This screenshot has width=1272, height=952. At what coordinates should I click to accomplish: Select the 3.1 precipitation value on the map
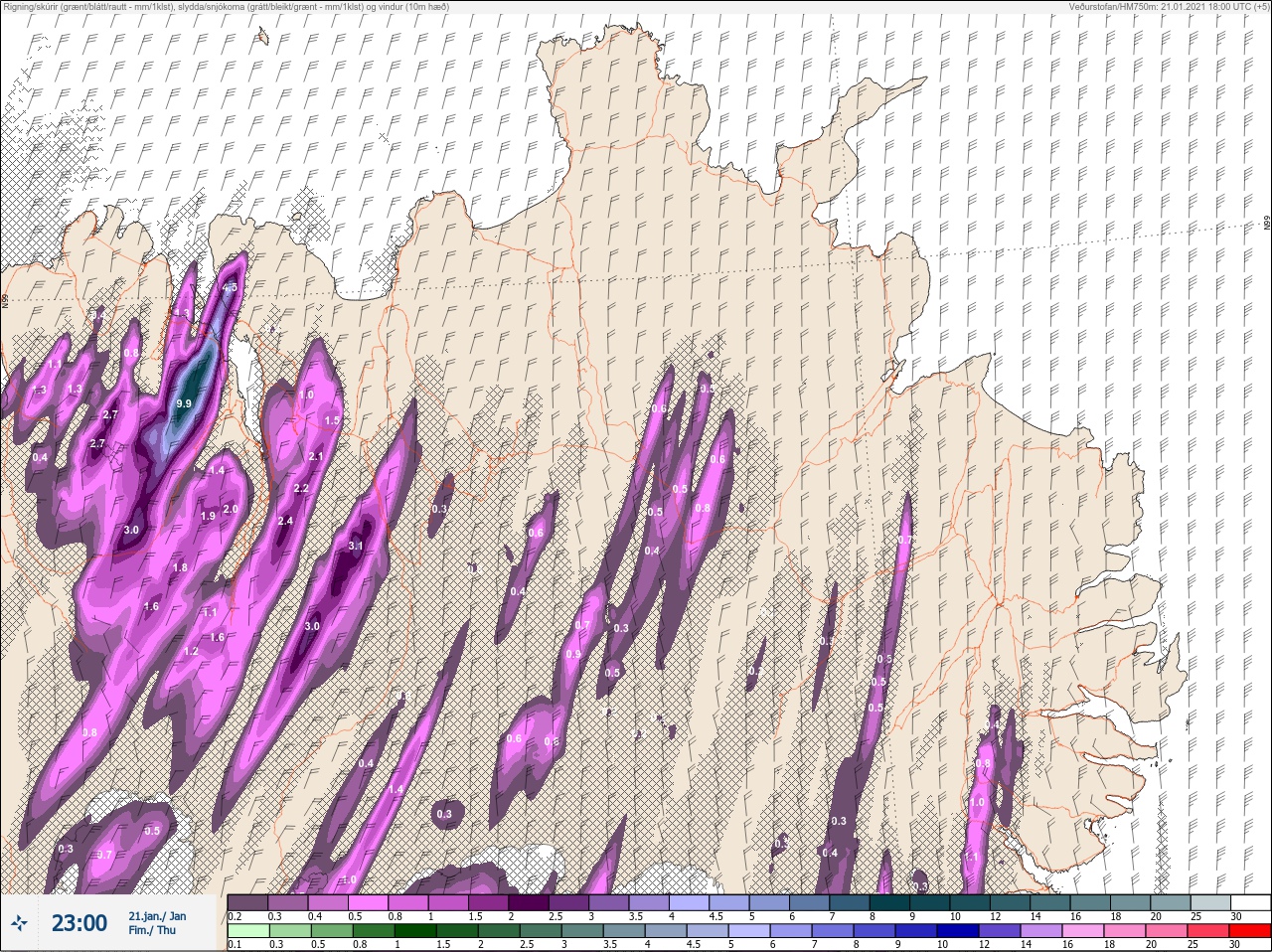[x=357, y=547]
